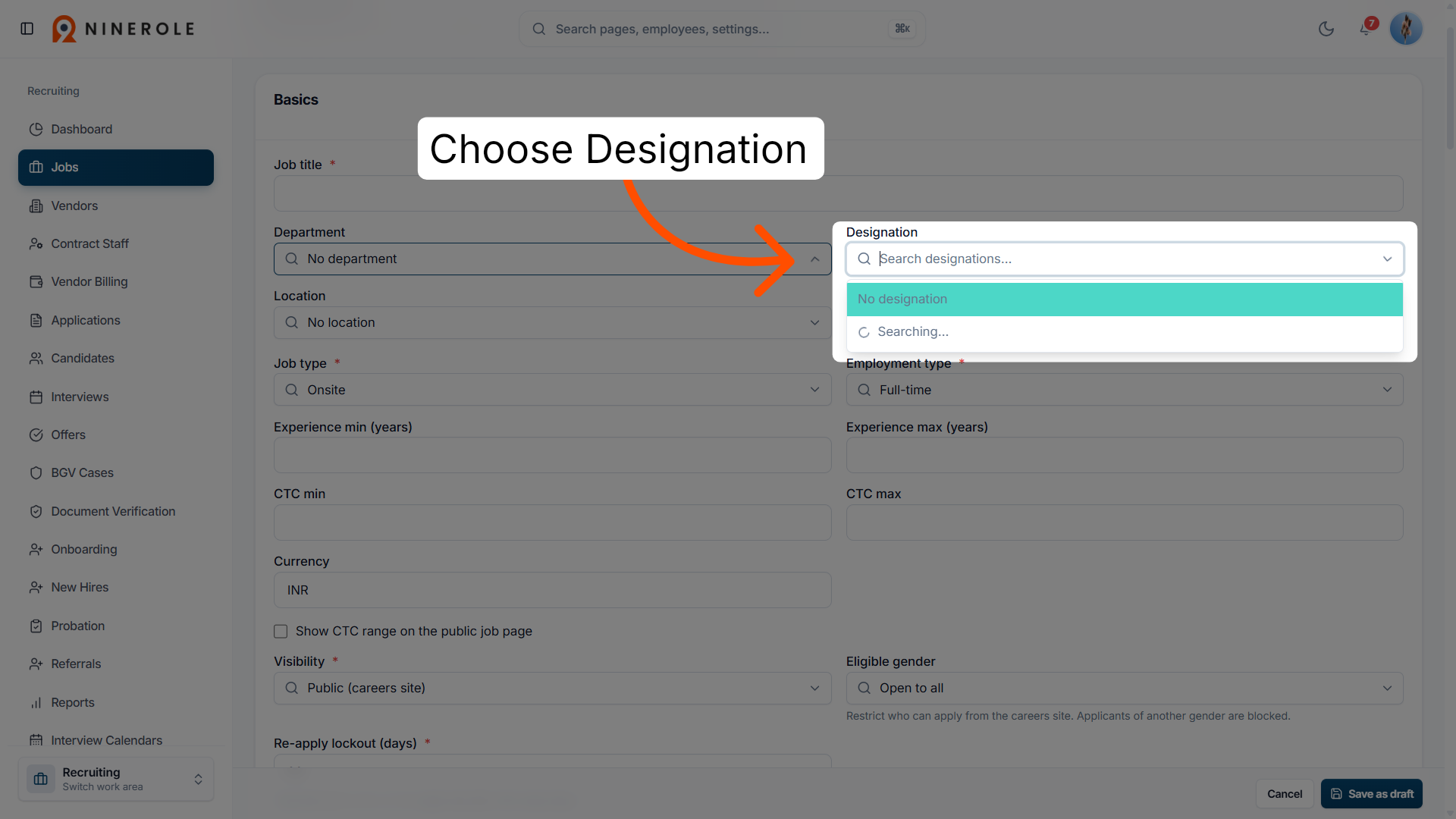
Task: Enable Show CTC range on public page
Action: (281, 632)
